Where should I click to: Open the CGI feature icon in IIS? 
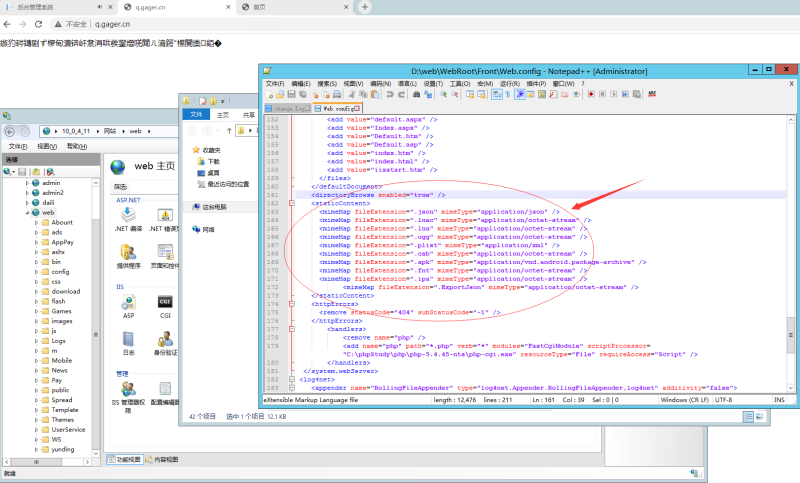[x=165, y=307]
